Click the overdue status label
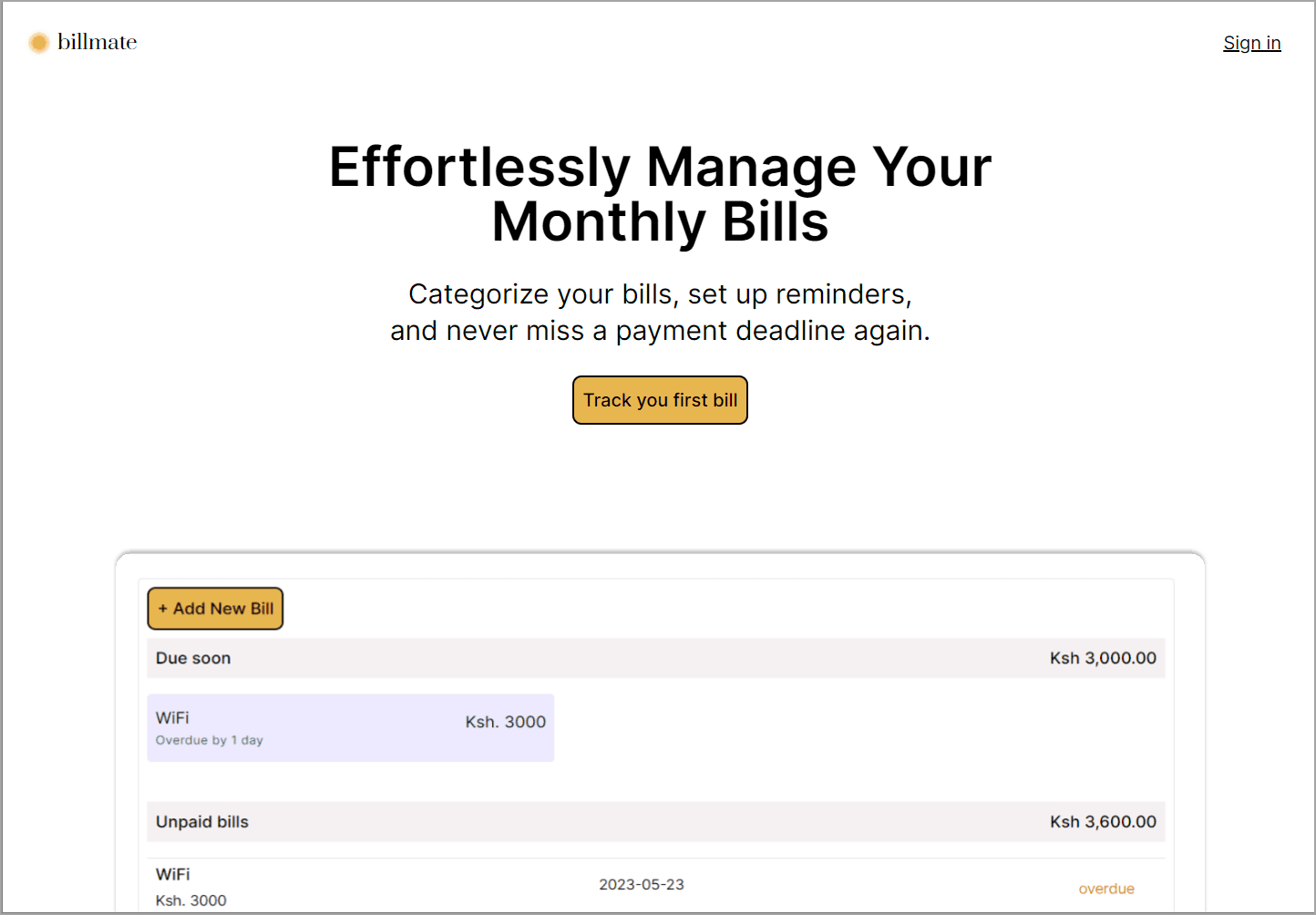This screenshot has height=915, width=1316. [x=1106, y=889]
